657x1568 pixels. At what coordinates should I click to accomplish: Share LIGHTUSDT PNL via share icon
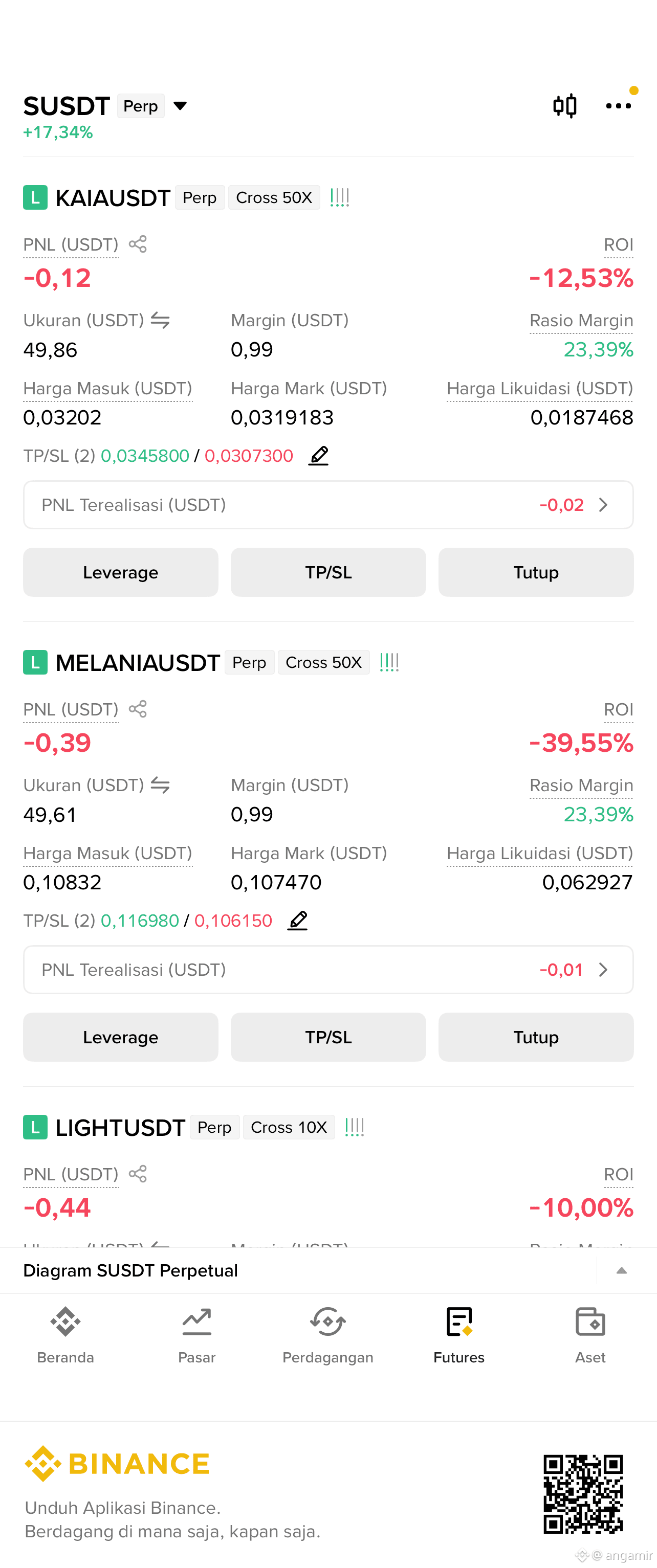coord(138,1174)
